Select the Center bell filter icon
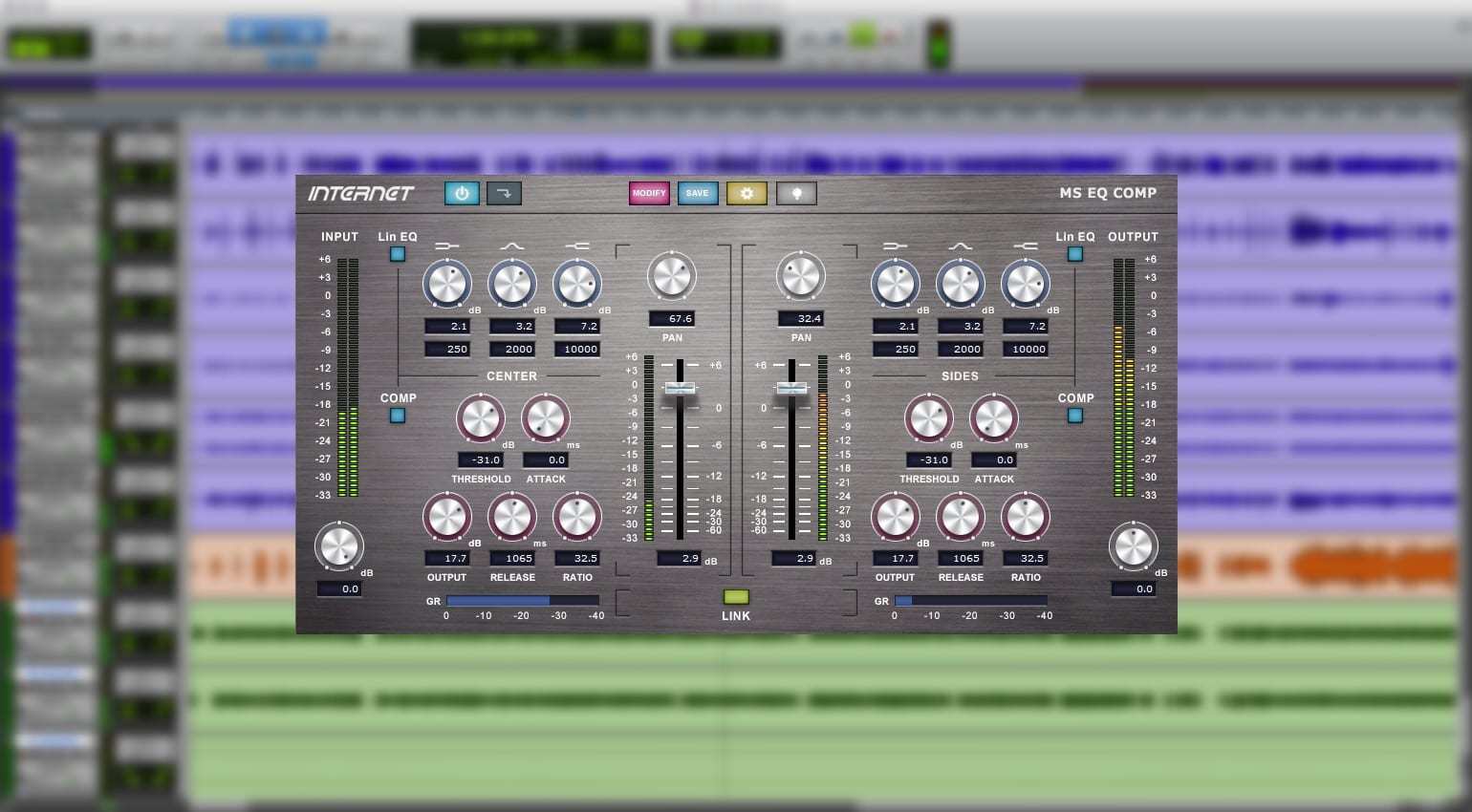The image size is (1472, 812). [x=511, y=246]
